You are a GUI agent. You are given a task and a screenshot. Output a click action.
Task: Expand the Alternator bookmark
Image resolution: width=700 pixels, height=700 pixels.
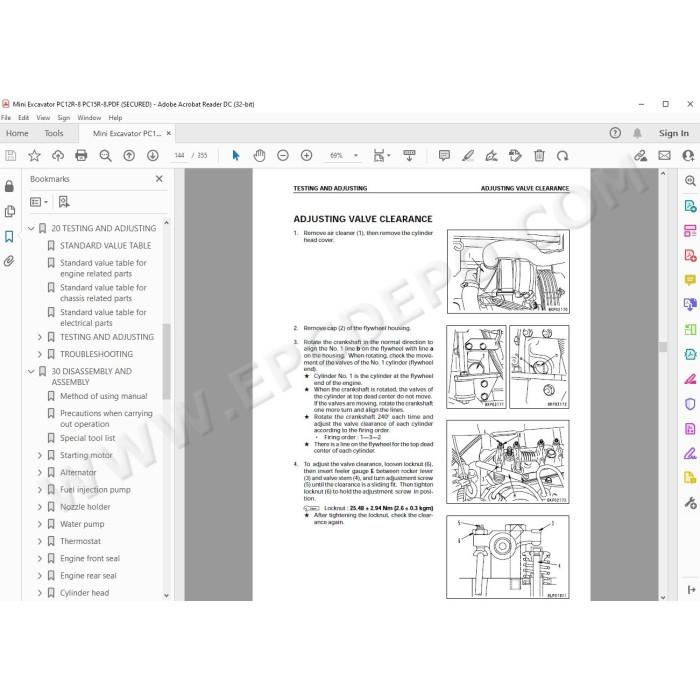(x=40, y=473)
